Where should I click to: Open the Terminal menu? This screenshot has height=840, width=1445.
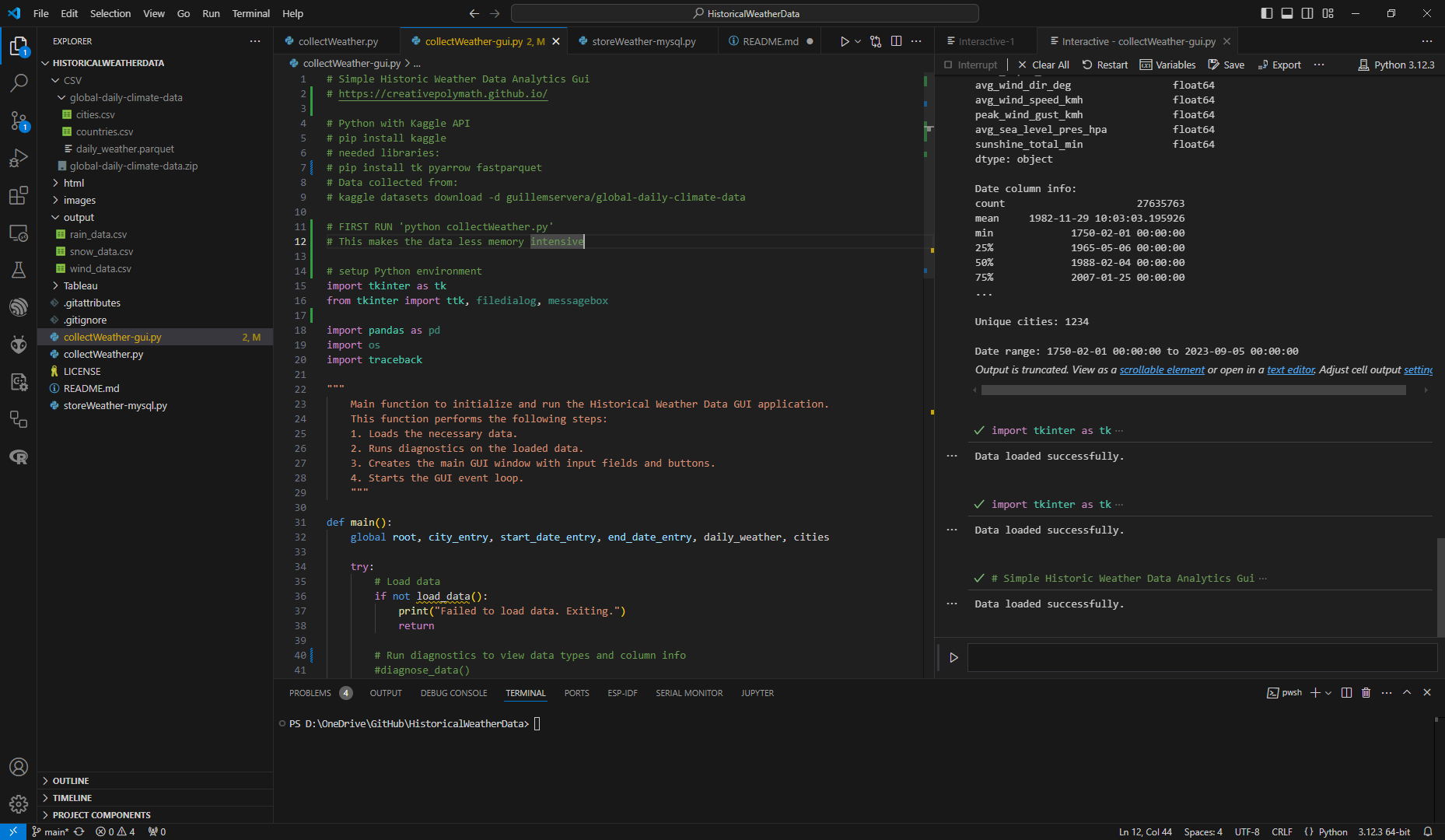click(x=250, y=13)
